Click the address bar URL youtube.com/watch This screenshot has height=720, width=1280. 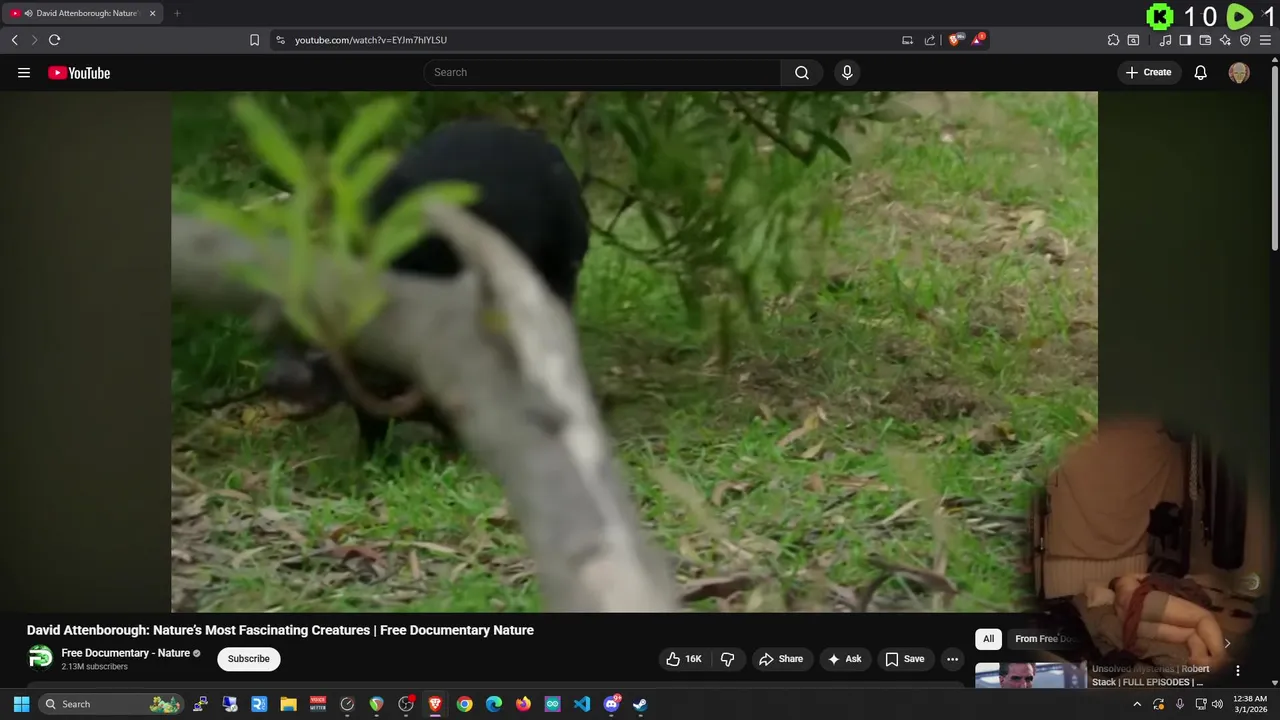pyautogui.click(x=371, y=40)
